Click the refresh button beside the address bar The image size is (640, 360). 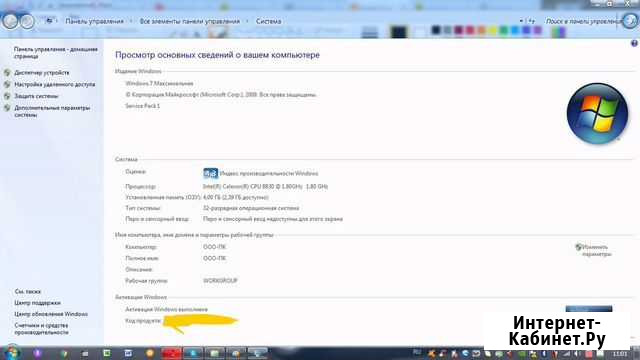point(532,21)
